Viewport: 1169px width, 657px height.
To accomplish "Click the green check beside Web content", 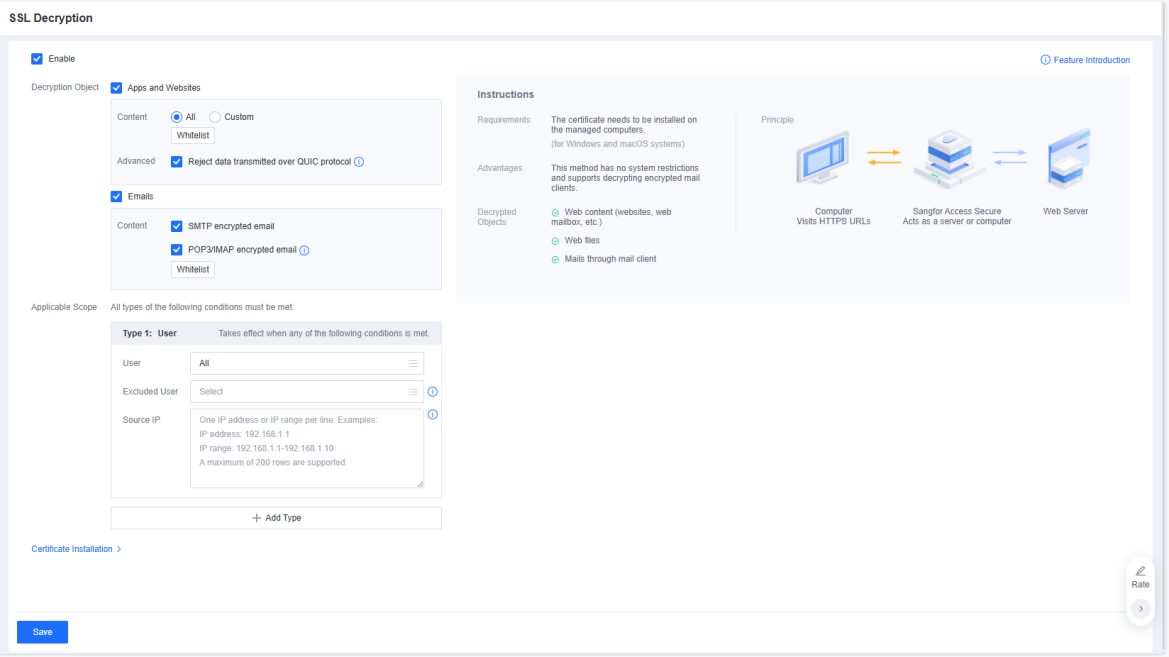I will coord(555,213).
